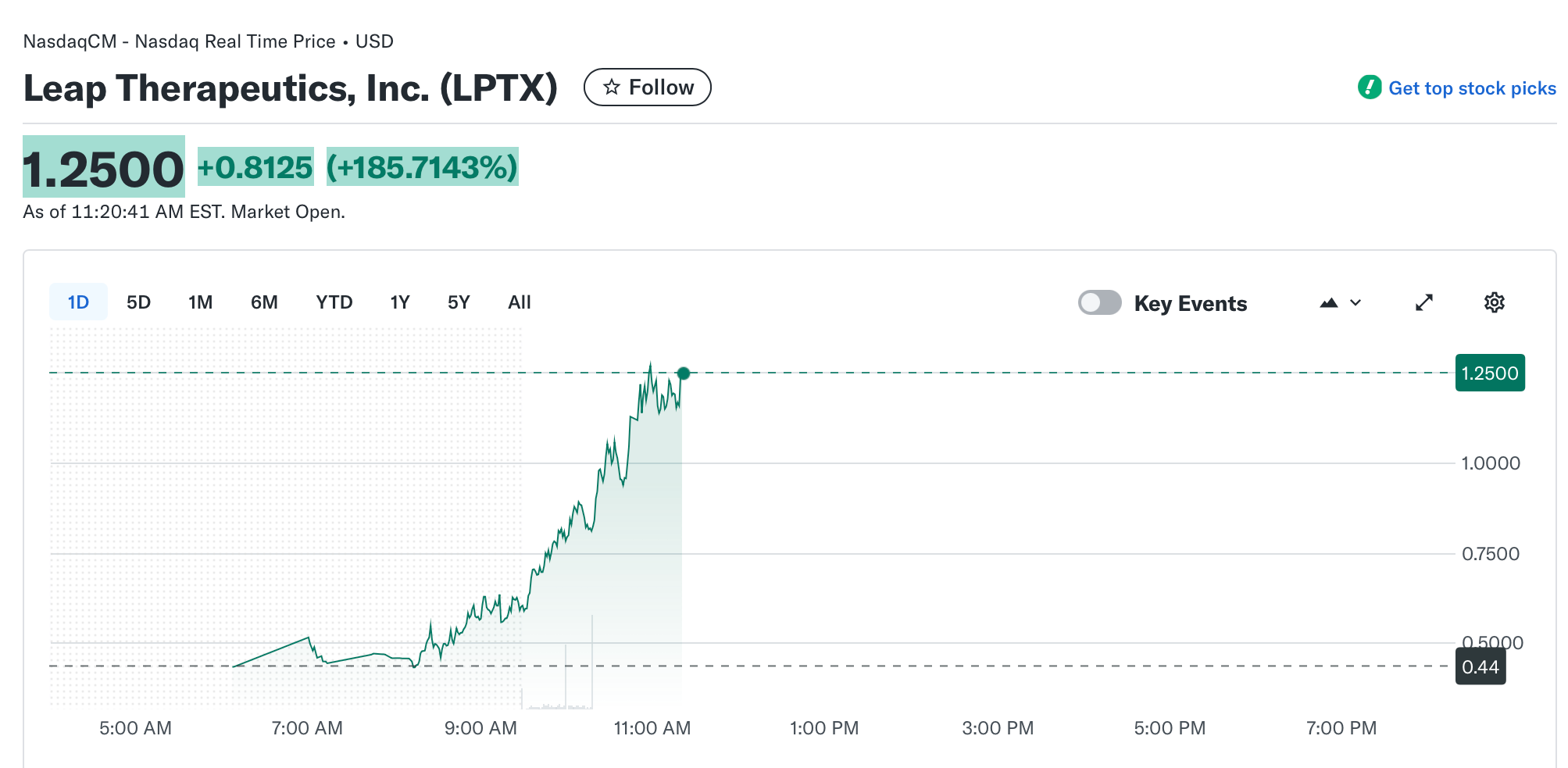This screenshot has height=768, width=1568.
Task: Click the green stock picks badge icon
Action: 1369,88
